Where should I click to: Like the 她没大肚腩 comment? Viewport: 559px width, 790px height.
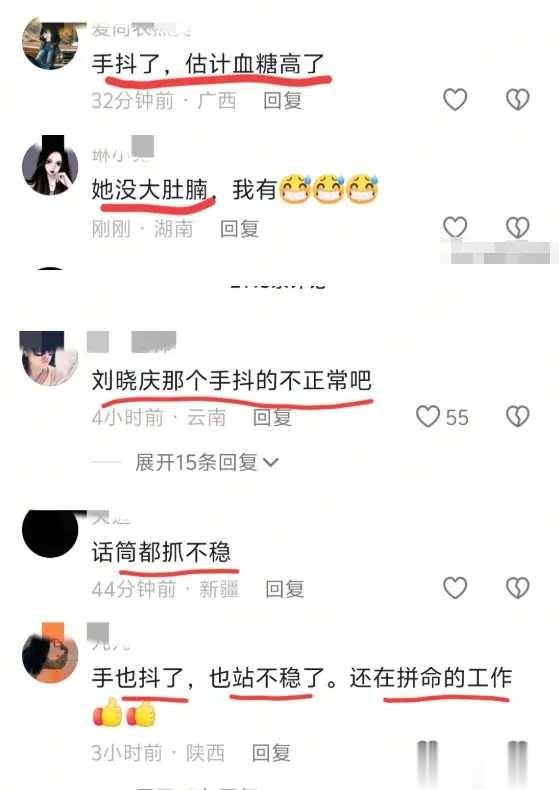[455, 227]
